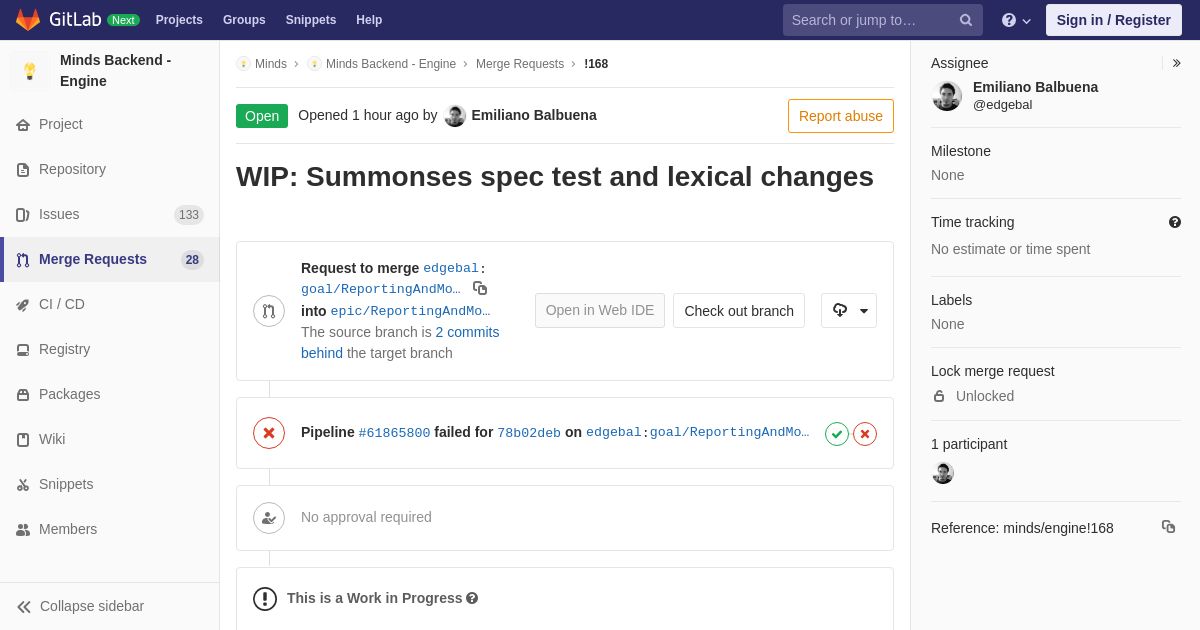Click the Work in Progress help icon
The width and height of the screenshot is (1200, 630).
click(472, 598)
